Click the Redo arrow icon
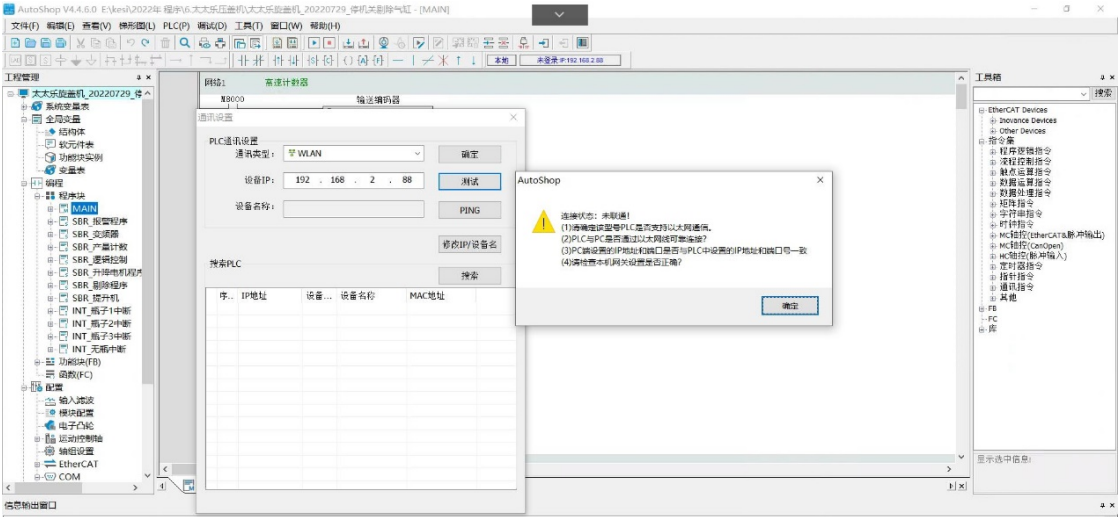 146,42
